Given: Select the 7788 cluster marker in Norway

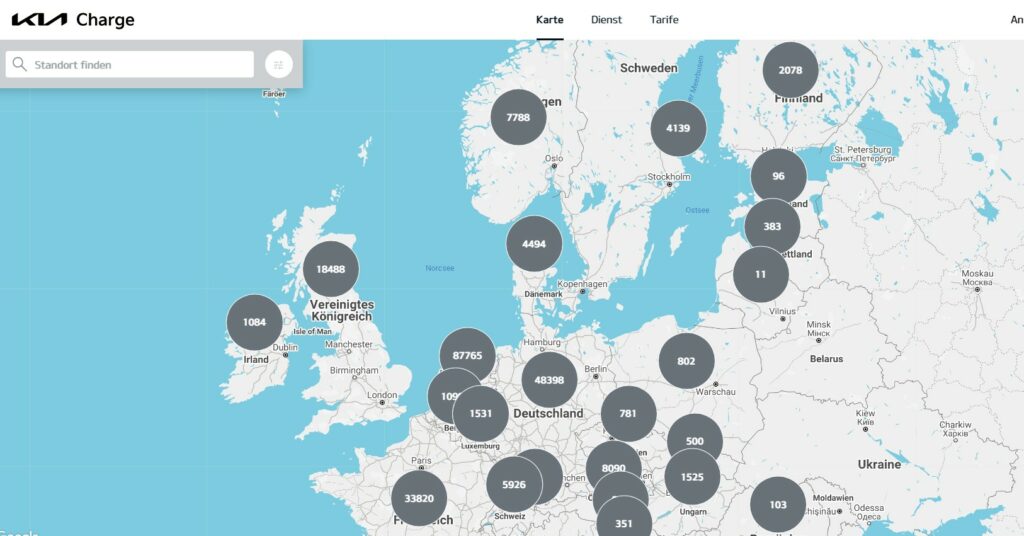Looking at the screenshot, I should (519, 118).
